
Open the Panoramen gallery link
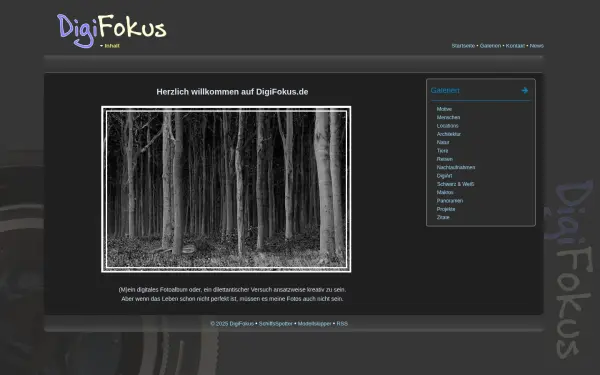(450, 201)
